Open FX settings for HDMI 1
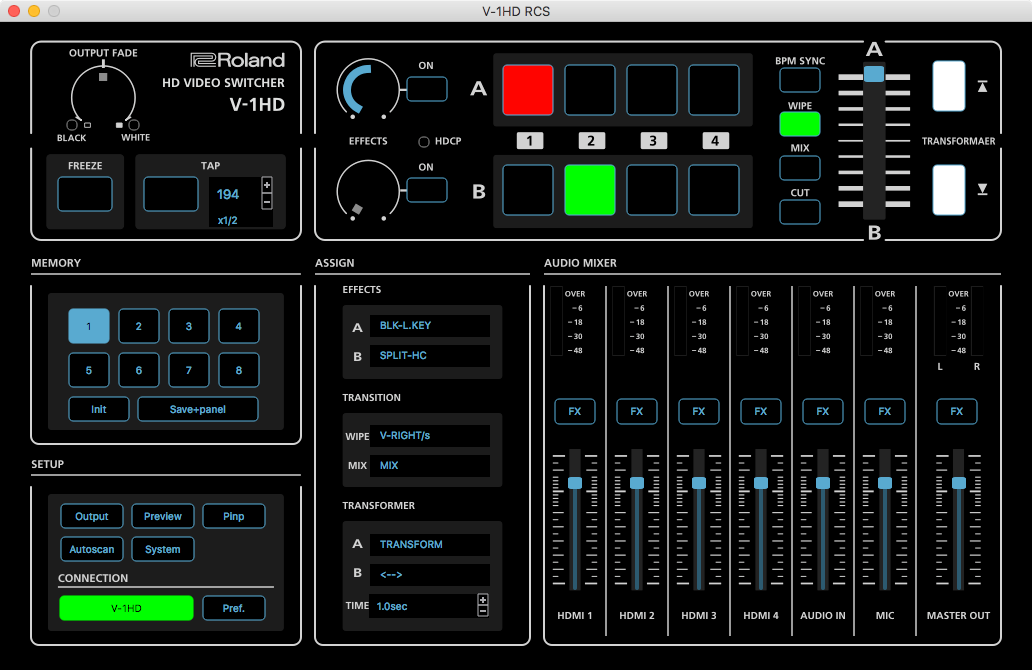Screen dimensions: 1032x670 (574, 411)
